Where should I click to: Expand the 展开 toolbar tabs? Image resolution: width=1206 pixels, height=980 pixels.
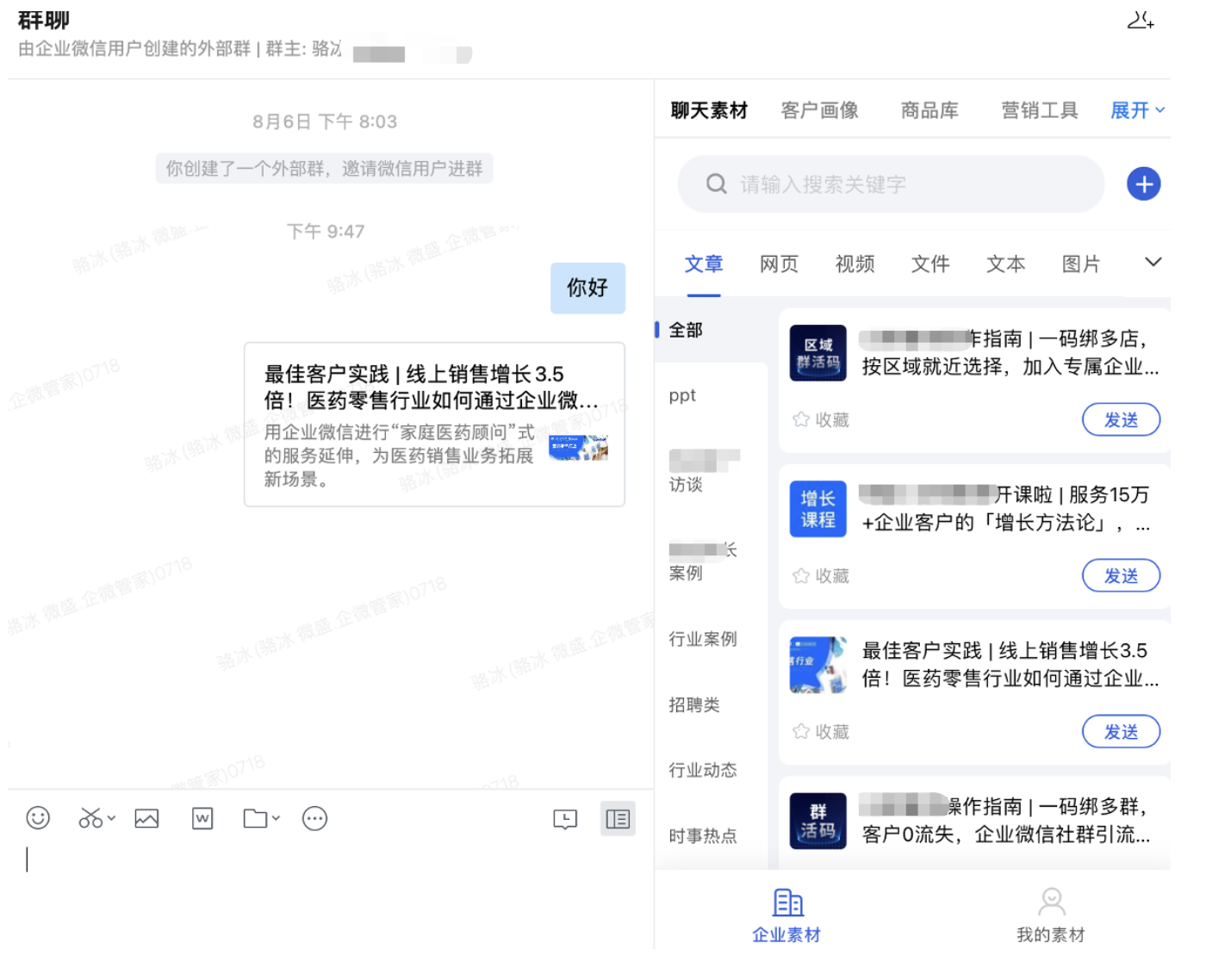click(1137, 110)
